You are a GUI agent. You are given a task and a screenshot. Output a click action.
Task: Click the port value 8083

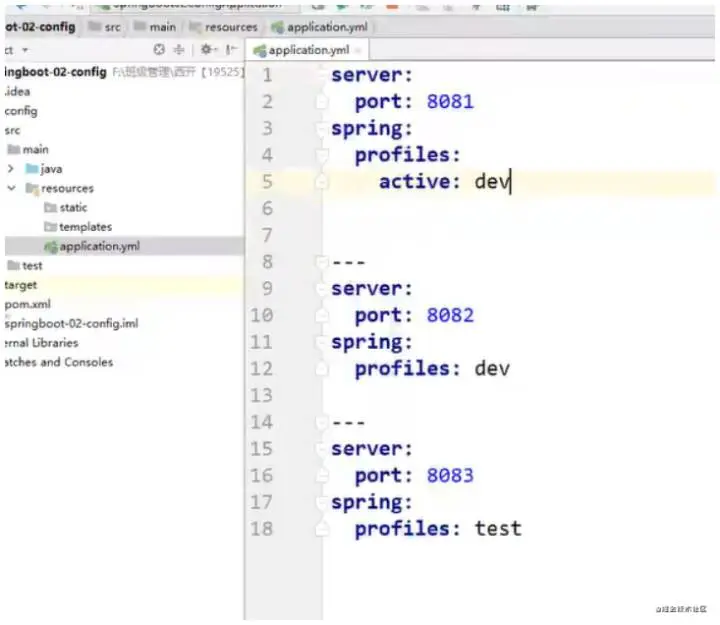tap(450, 476)
